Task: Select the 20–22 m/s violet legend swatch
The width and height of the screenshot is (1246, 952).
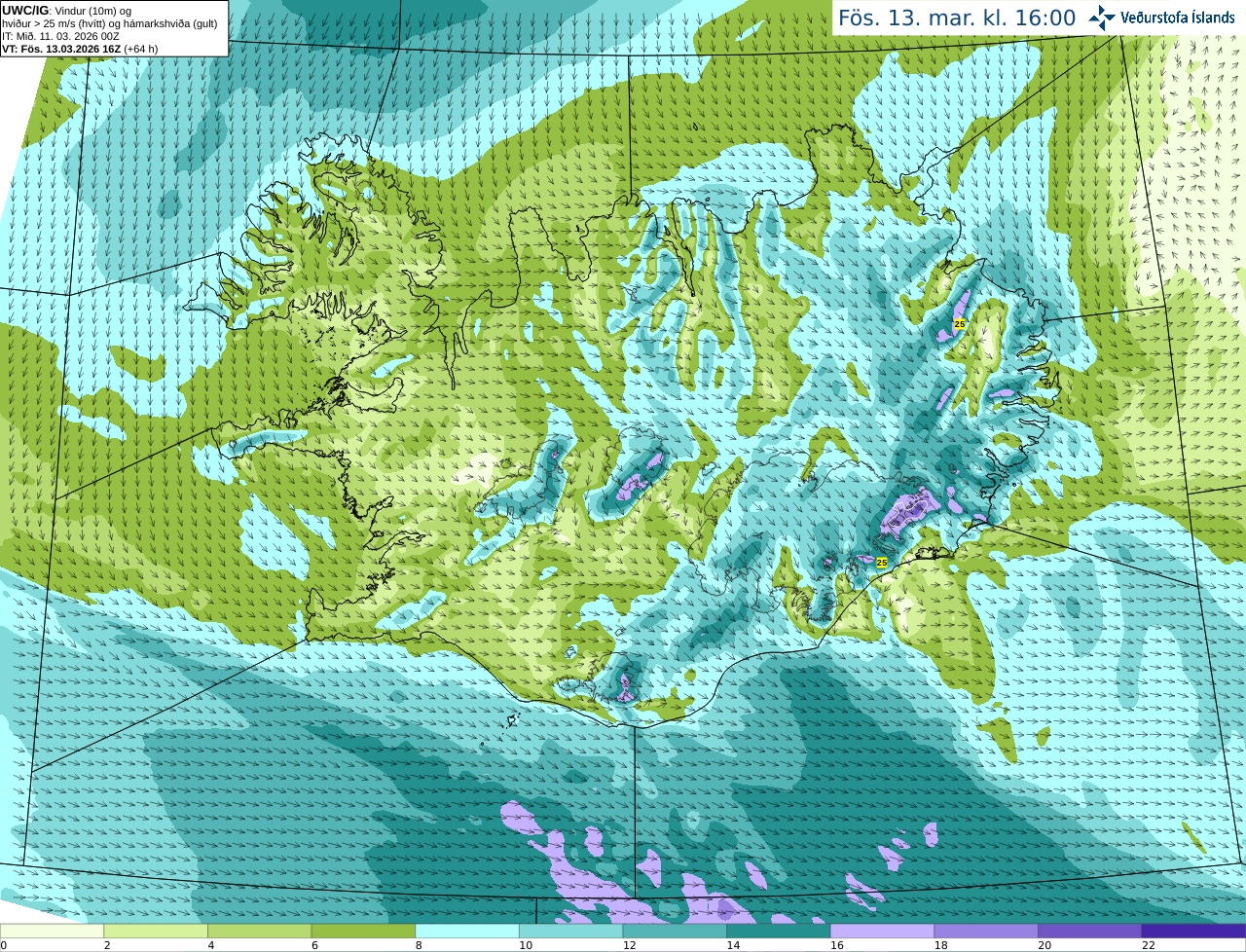Action: (x=1090, y=931)
